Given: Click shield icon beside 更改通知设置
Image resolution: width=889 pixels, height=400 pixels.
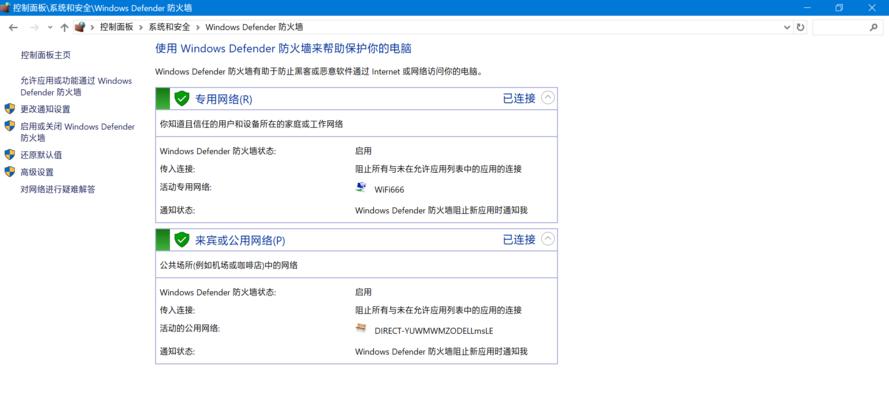Looking at the screenshot, I should 10,109.
